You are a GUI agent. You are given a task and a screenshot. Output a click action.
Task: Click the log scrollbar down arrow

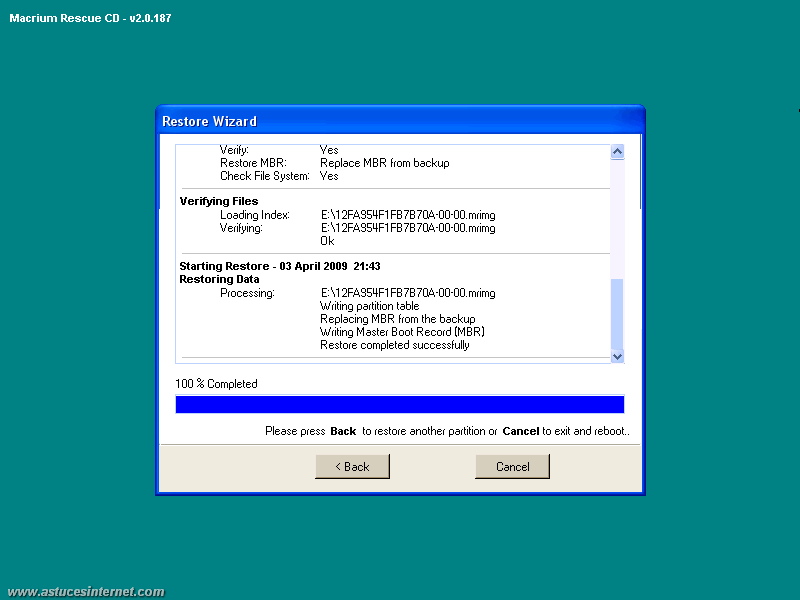[617, 356]
